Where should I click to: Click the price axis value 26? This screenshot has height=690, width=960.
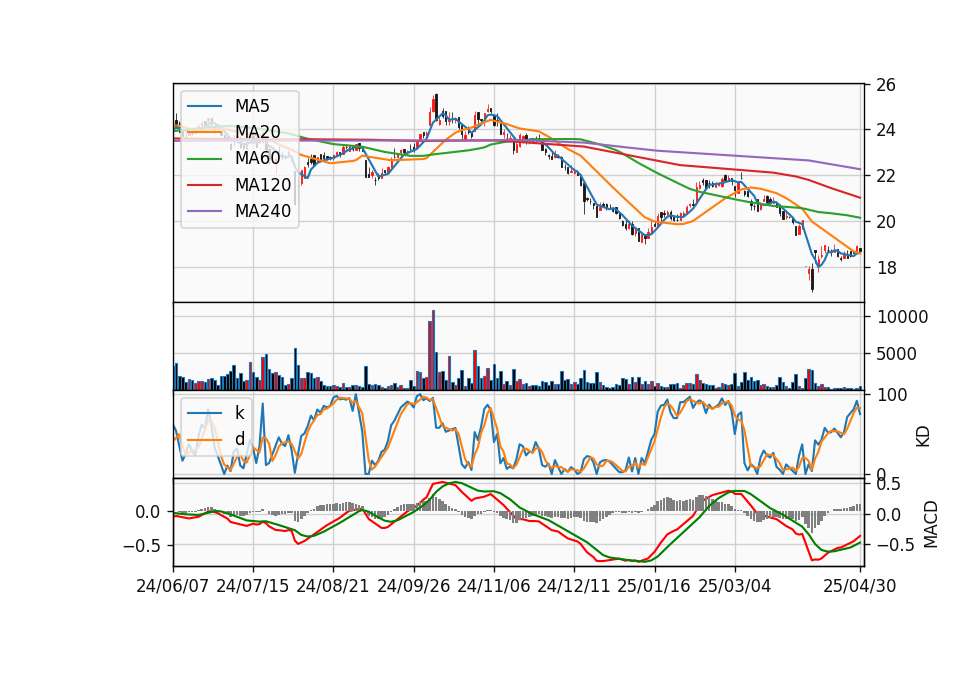pos(885,84)
